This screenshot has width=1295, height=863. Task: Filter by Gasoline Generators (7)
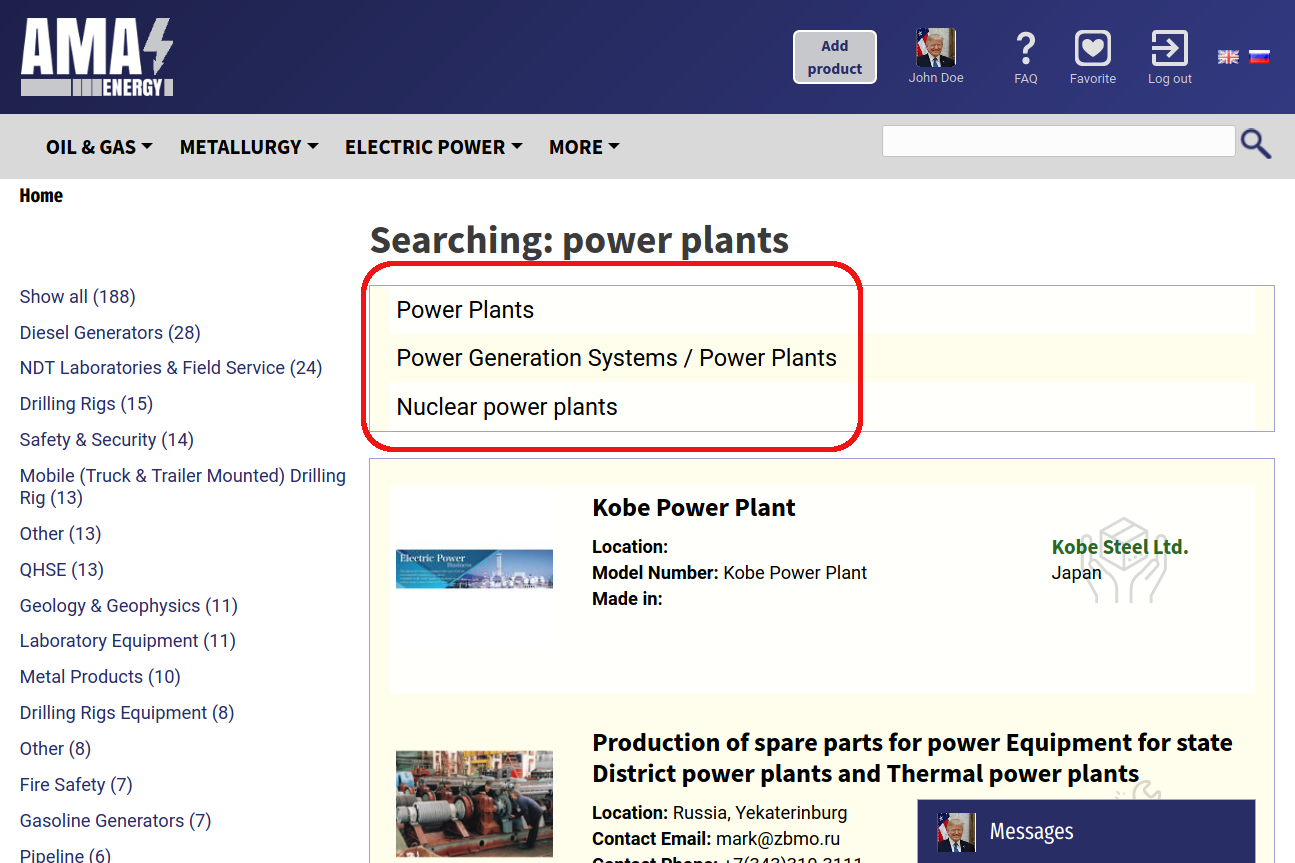116,821
